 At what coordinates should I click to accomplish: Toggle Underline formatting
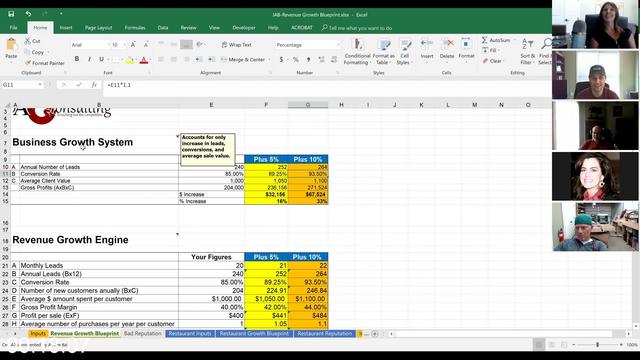click(101, 59)
